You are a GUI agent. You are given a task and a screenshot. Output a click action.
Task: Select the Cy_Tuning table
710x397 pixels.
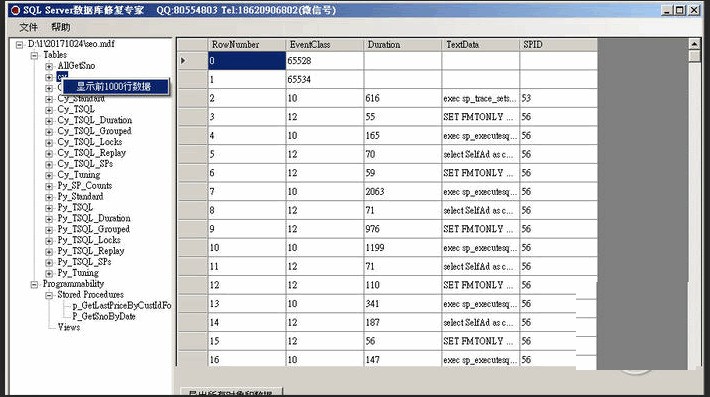(79, 175)
